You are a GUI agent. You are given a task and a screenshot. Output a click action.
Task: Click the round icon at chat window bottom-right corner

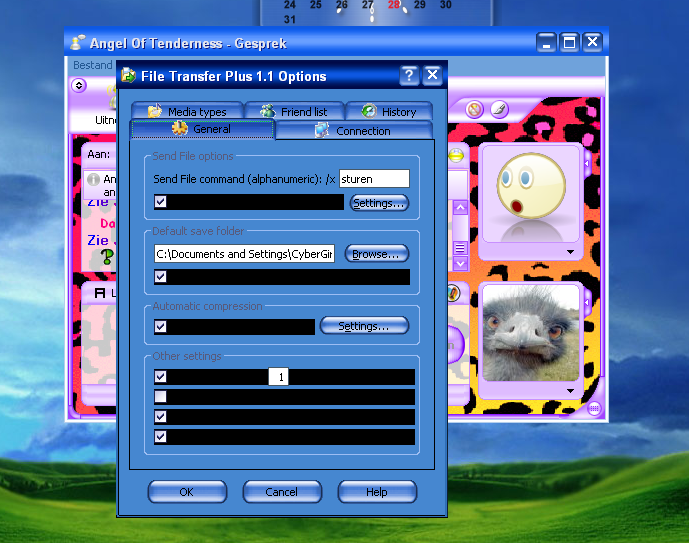pos(594,408)
